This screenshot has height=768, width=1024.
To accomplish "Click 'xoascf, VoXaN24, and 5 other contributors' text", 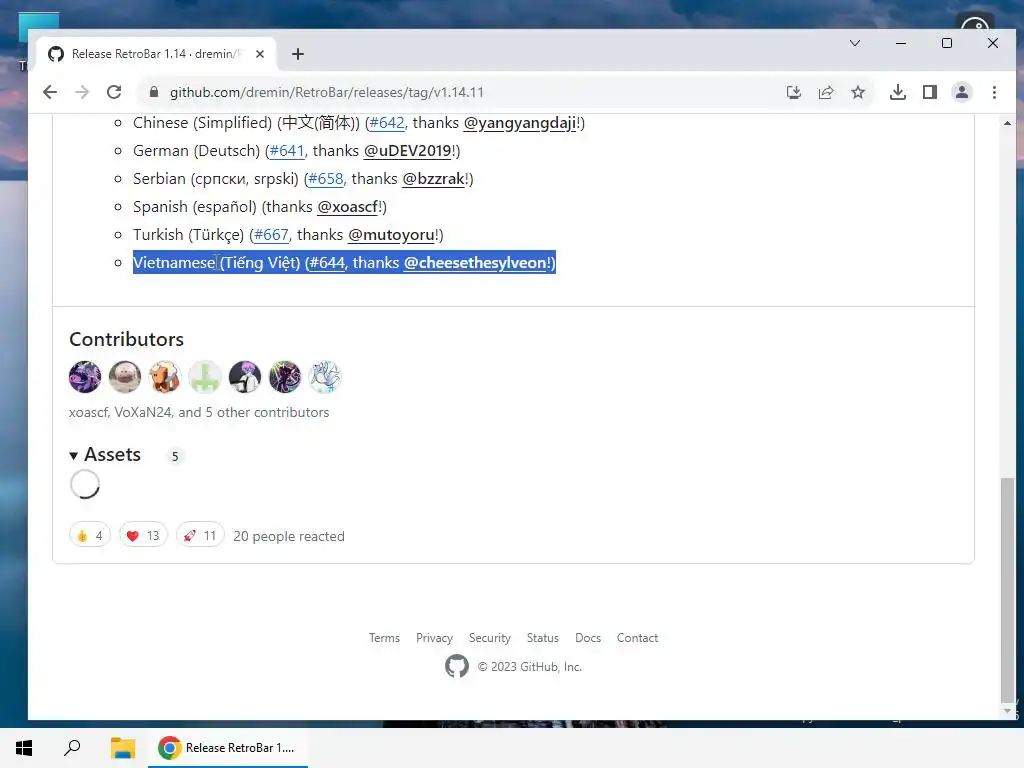I will tap(199, 413).
